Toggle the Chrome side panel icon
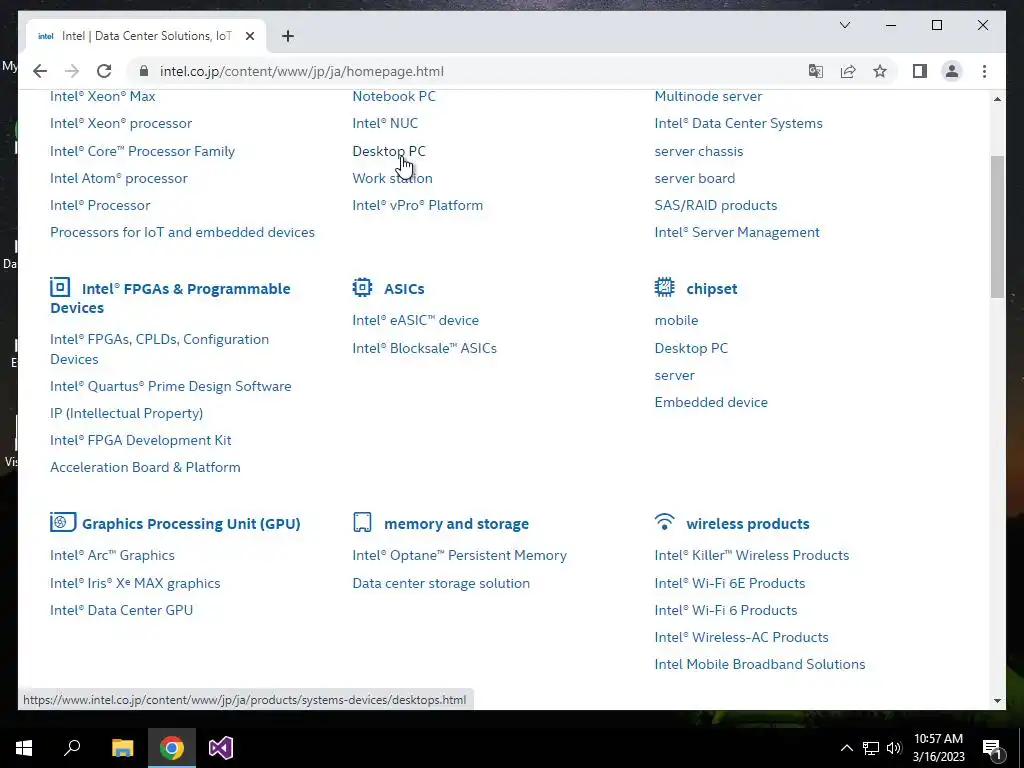 [x=920, y=71]
